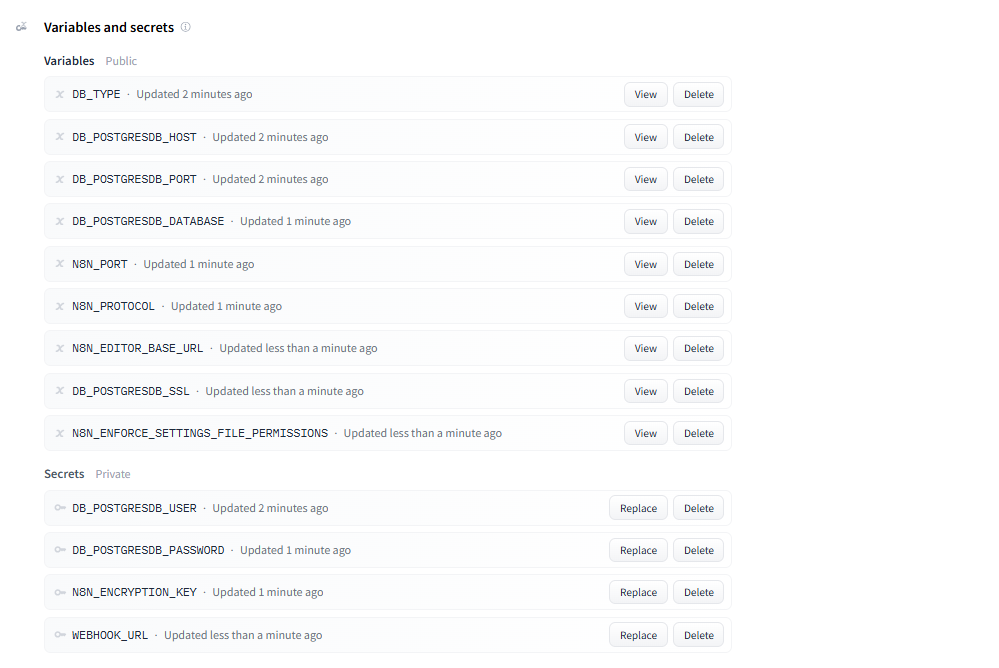Click the variable icon beside DB_POSTGRESDB_HOST
The height and width of the screenshot is (668, 999).
pyautogui.click(x=59, y=137)
